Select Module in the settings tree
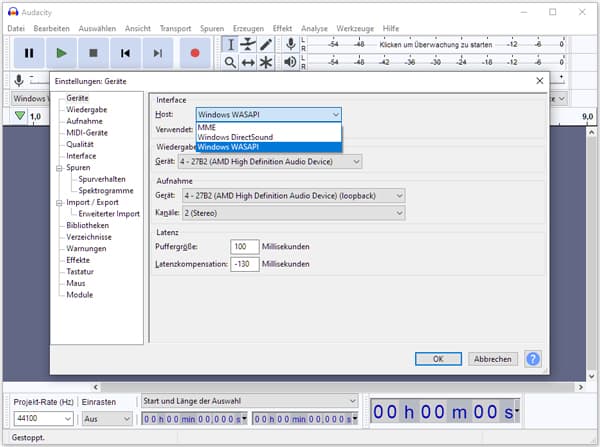This screenshot has height=447, width=600. 80,295
